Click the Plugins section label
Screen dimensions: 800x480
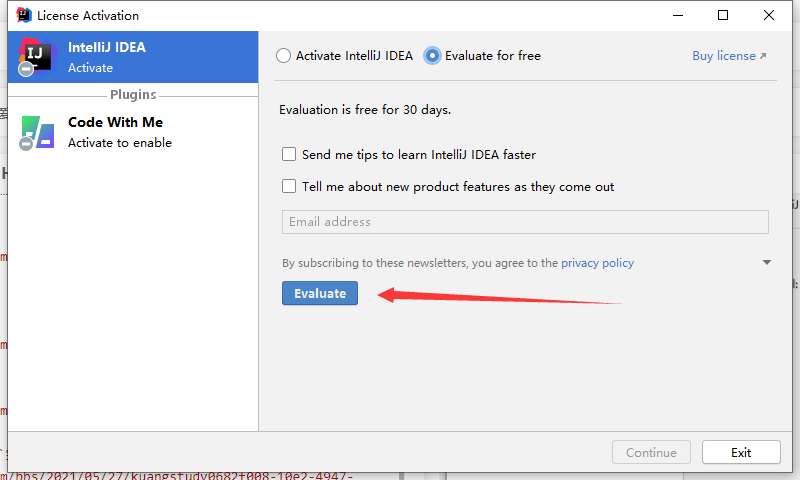133,94
